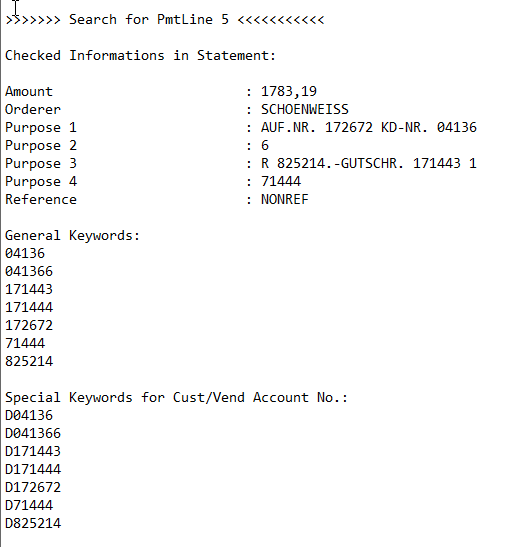521x547 pixels.
Task: Click the Amount value 1783,19
Action: tap(289, 92)
